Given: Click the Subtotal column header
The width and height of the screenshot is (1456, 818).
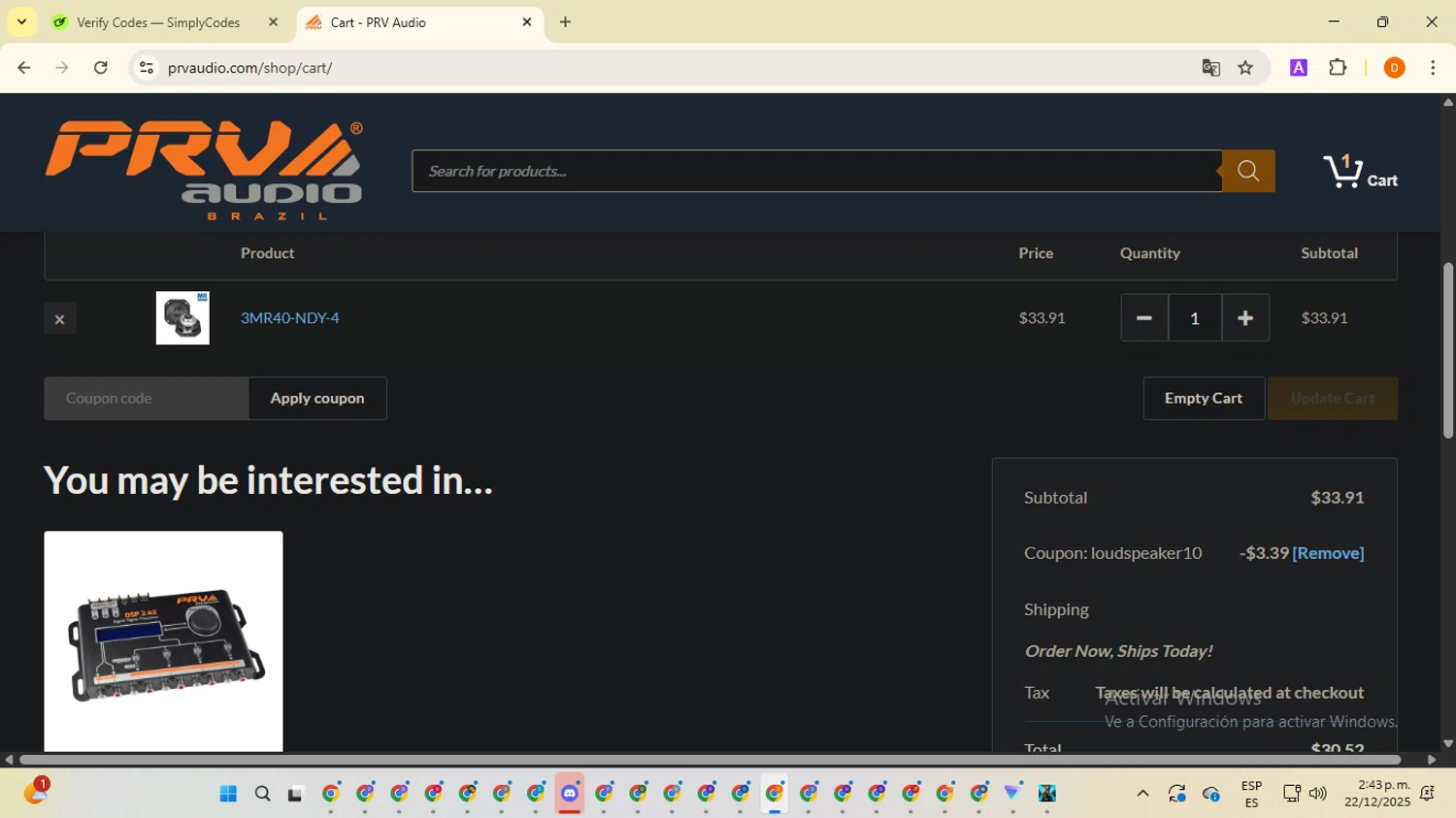Looking at the screenshot, I should click(x=1329, y=253).
